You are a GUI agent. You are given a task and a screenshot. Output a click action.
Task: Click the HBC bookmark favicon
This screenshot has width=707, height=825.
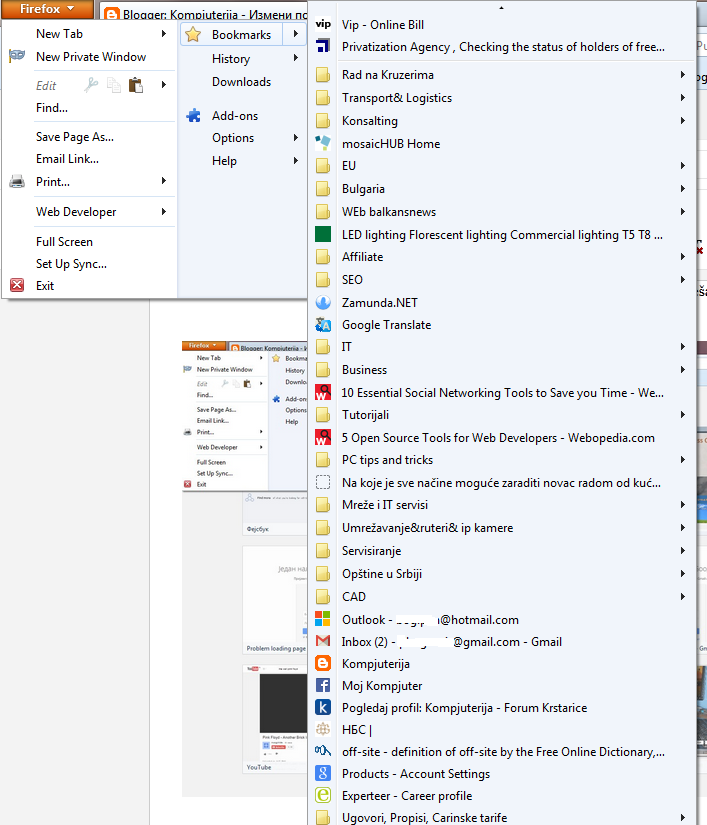point(323,729)
